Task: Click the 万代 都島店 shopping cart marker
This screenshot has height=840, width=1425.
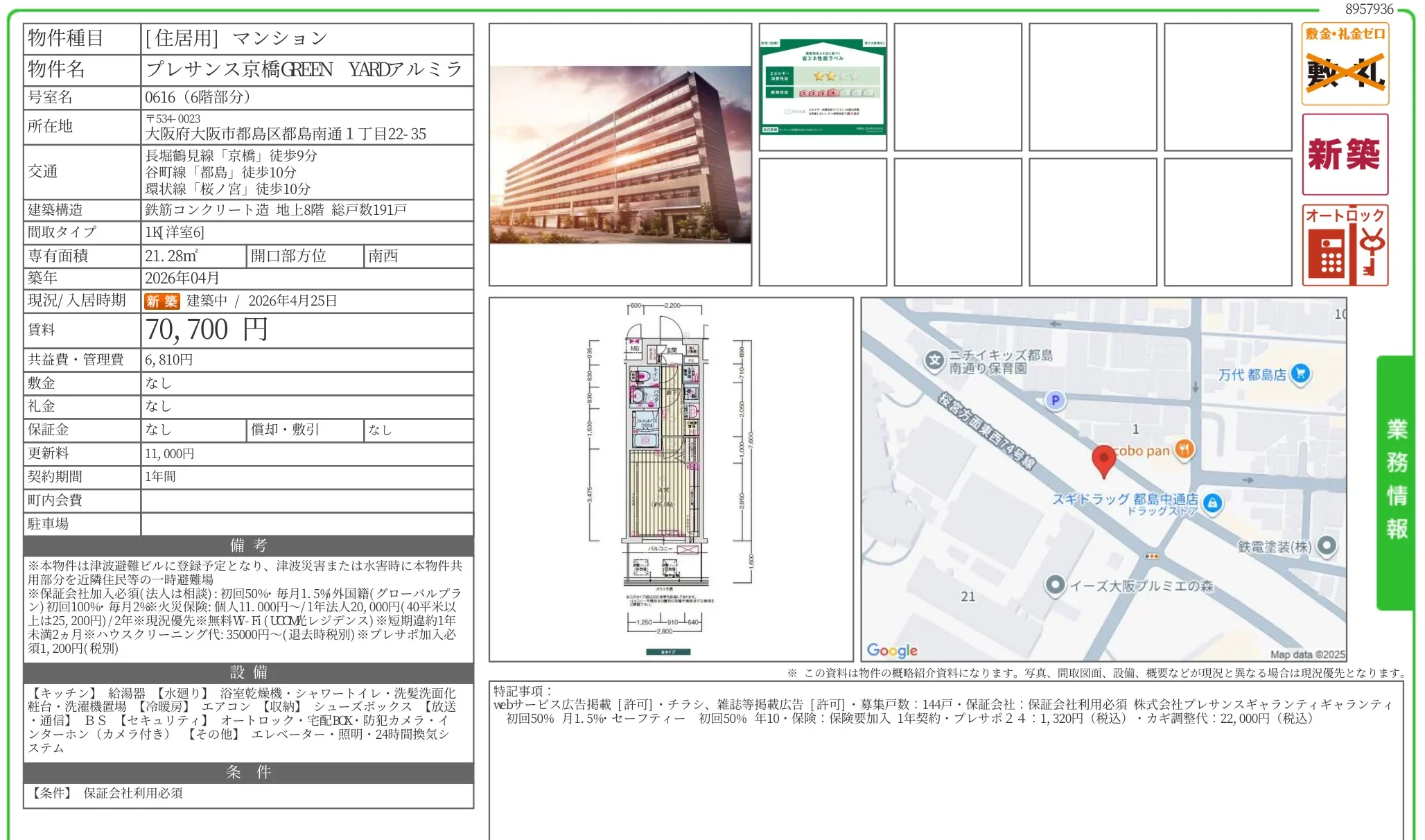Action: click(x=1301, y=374)
